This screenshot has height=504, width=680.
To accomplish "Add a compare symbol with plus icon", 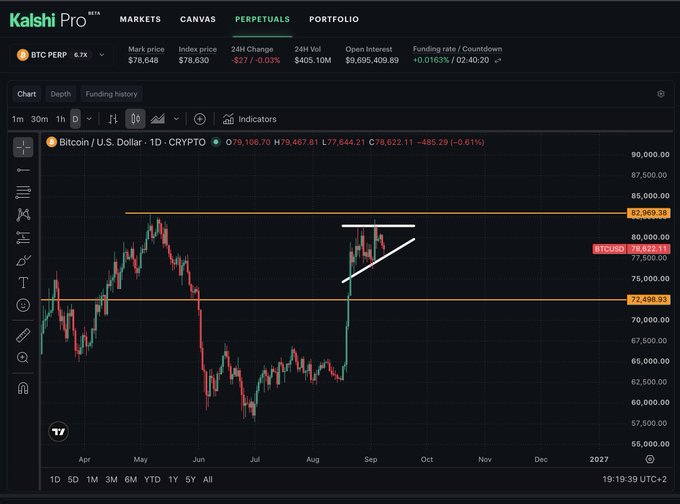I will (199, 119).
